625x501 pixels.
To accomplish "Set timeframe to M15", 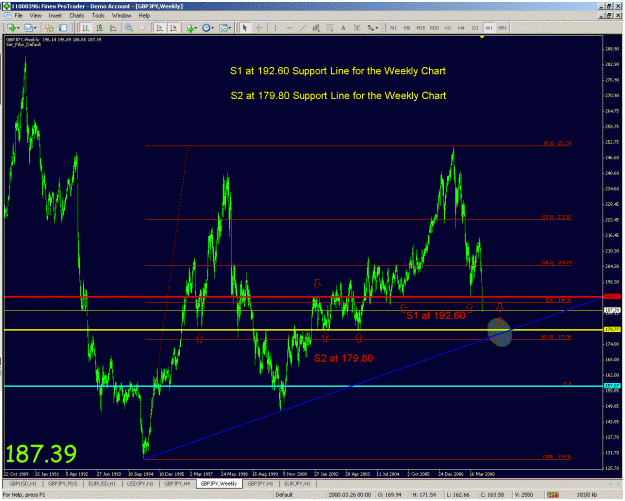I will click(421, 28).
